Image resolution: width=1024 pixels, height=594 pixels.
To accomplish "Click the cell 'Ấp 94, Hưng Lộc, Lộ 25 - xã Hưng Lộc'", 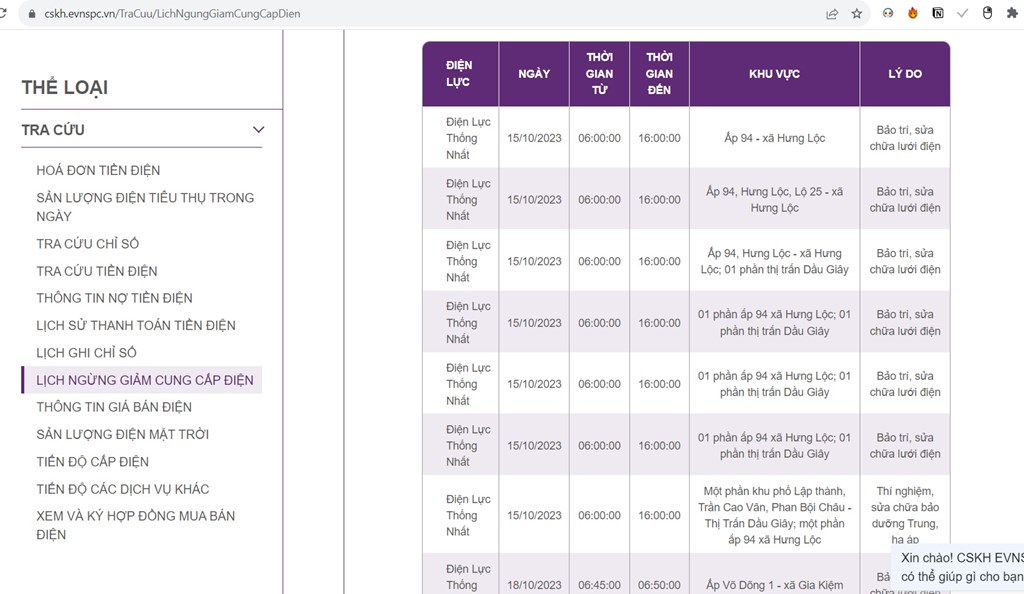I will point(775,200).
